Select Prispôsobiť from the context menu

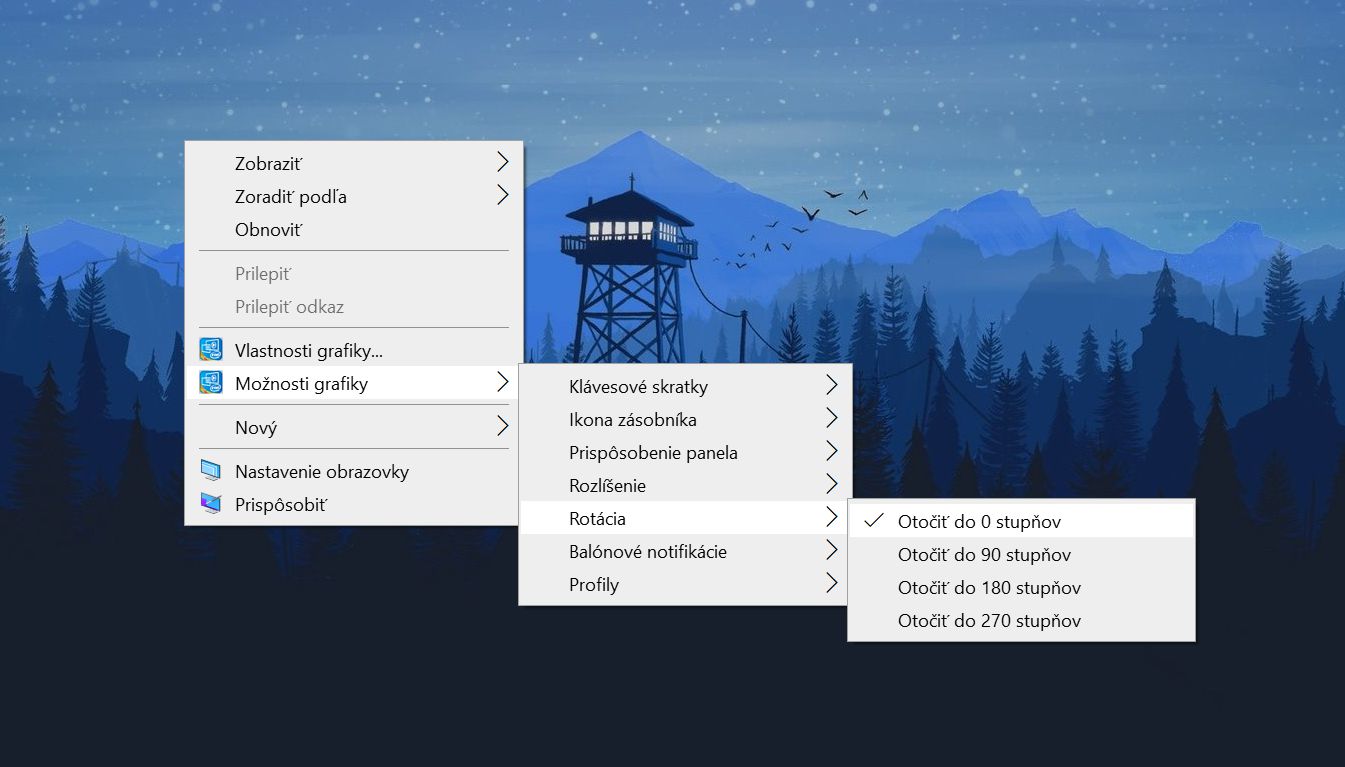click(354, 504)
